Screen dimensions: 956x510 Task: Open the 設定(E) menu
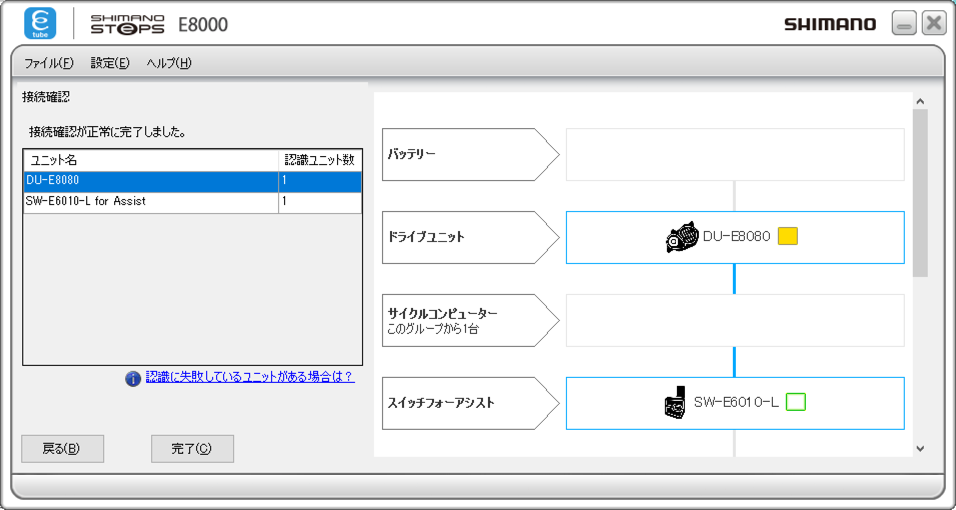pyautogui.click(x=110, y=63)
